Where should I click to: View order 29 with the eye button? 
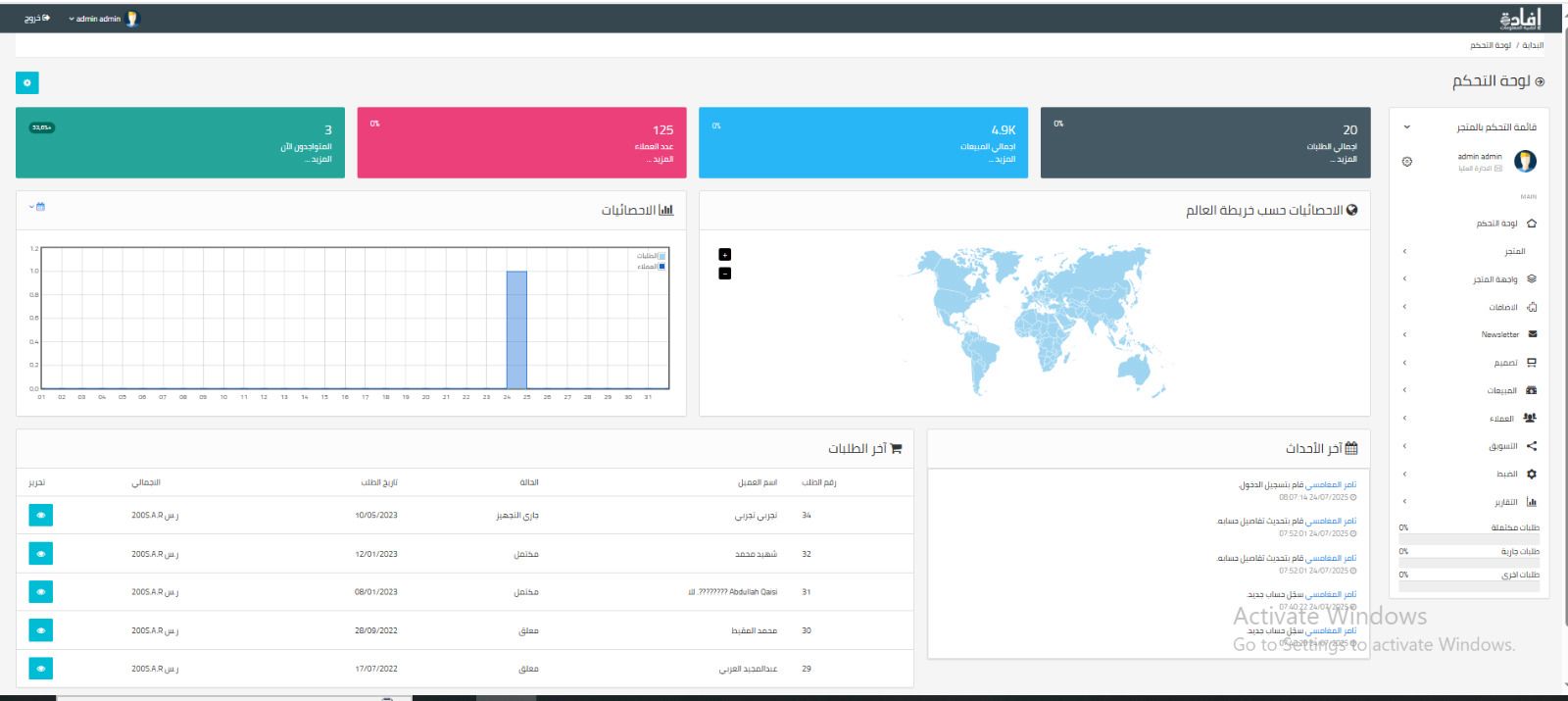pyautogui.click(x=41, y=669)
